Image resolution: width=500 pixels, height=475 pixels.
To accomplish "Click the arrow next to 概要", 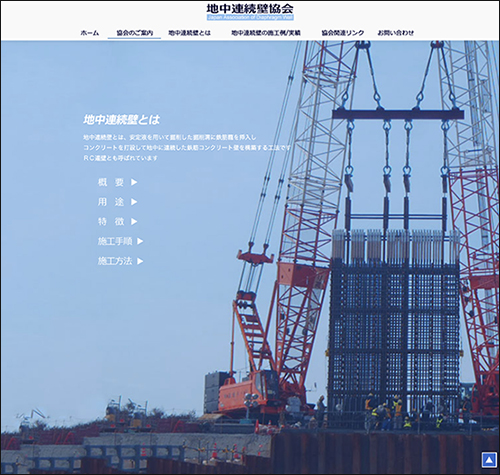I will tap(134, 182).
